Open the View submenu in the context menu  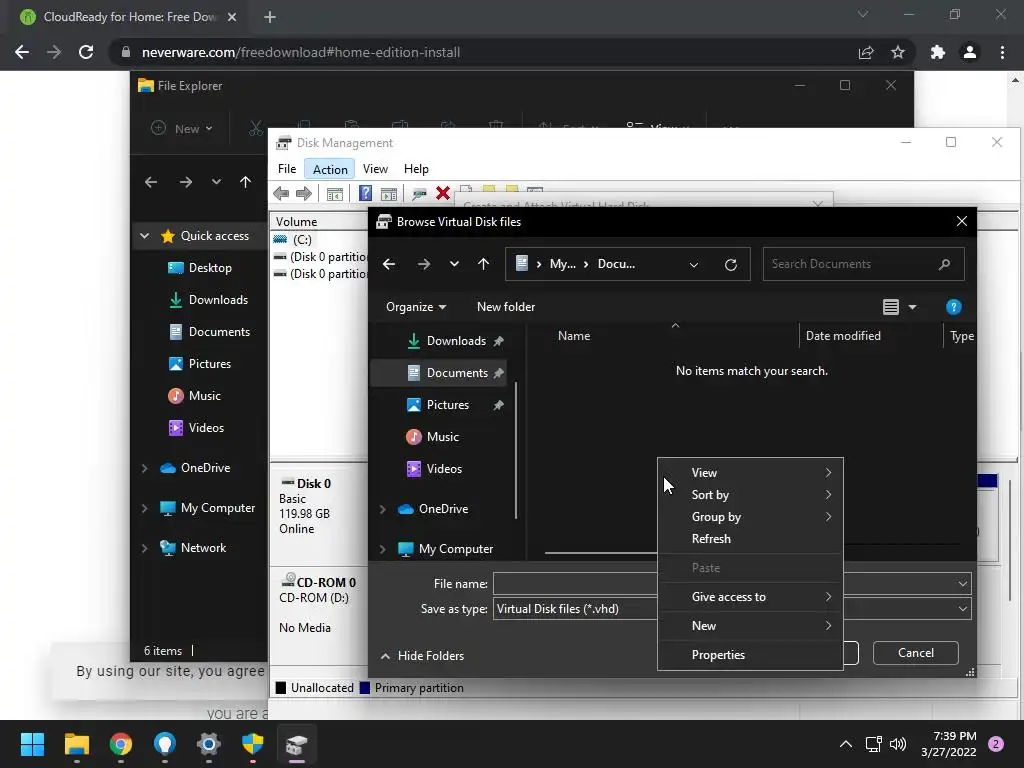click(x=750, y=473)
